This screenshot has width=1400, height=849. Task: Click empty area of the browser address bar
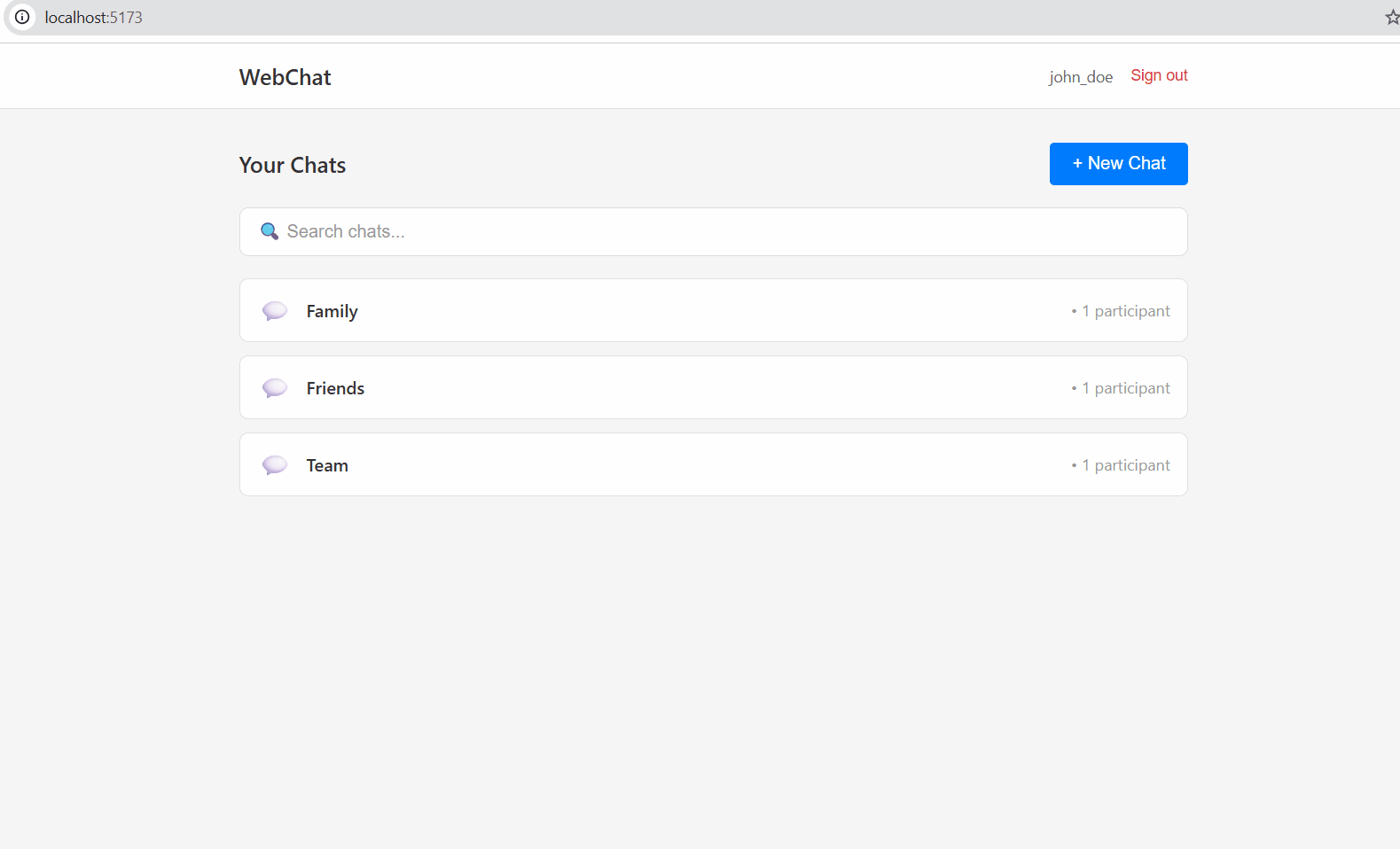[x=709, y=18]
